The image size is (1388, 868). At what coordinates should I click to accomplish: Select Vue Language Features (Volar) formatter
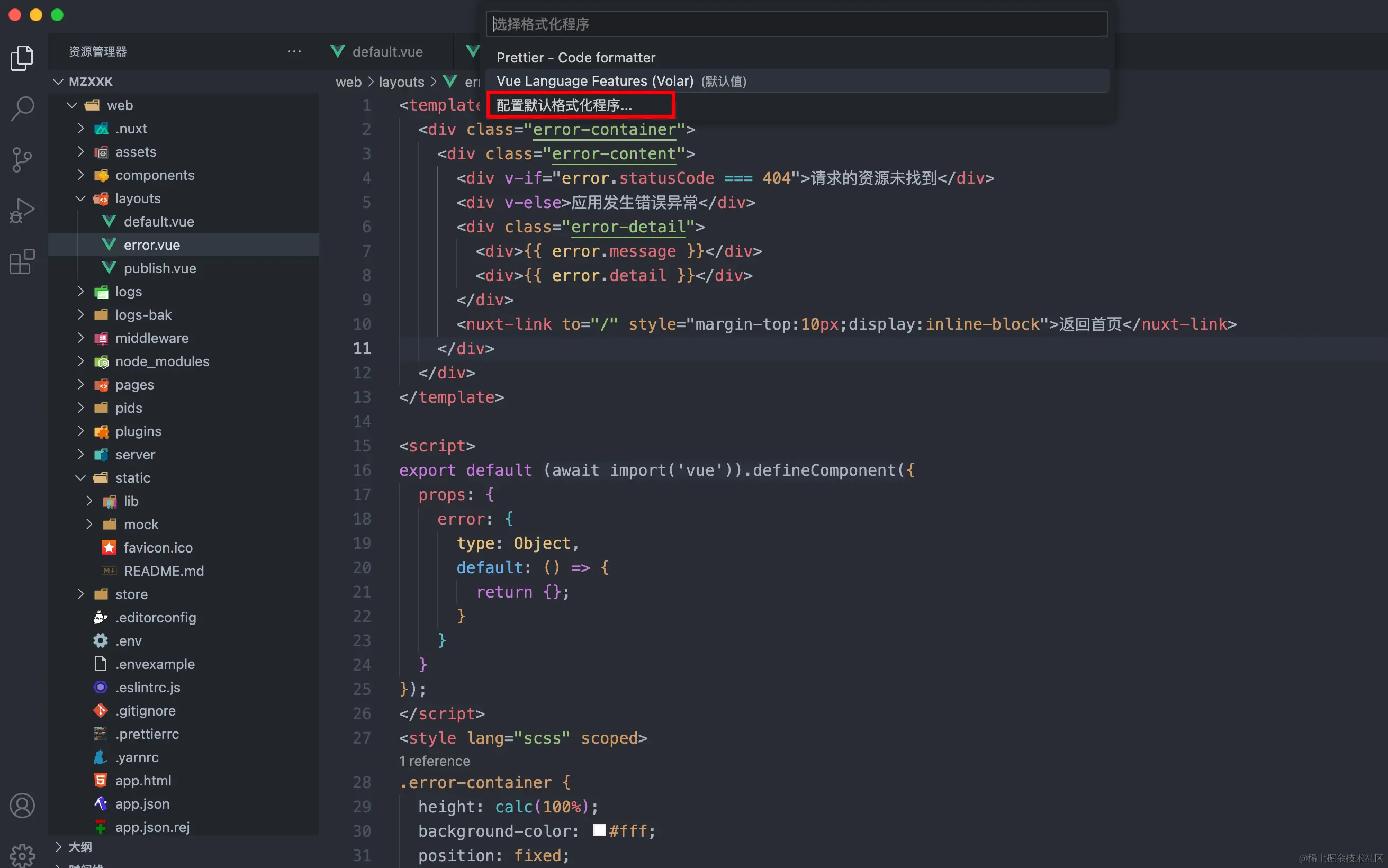(594, 81)
